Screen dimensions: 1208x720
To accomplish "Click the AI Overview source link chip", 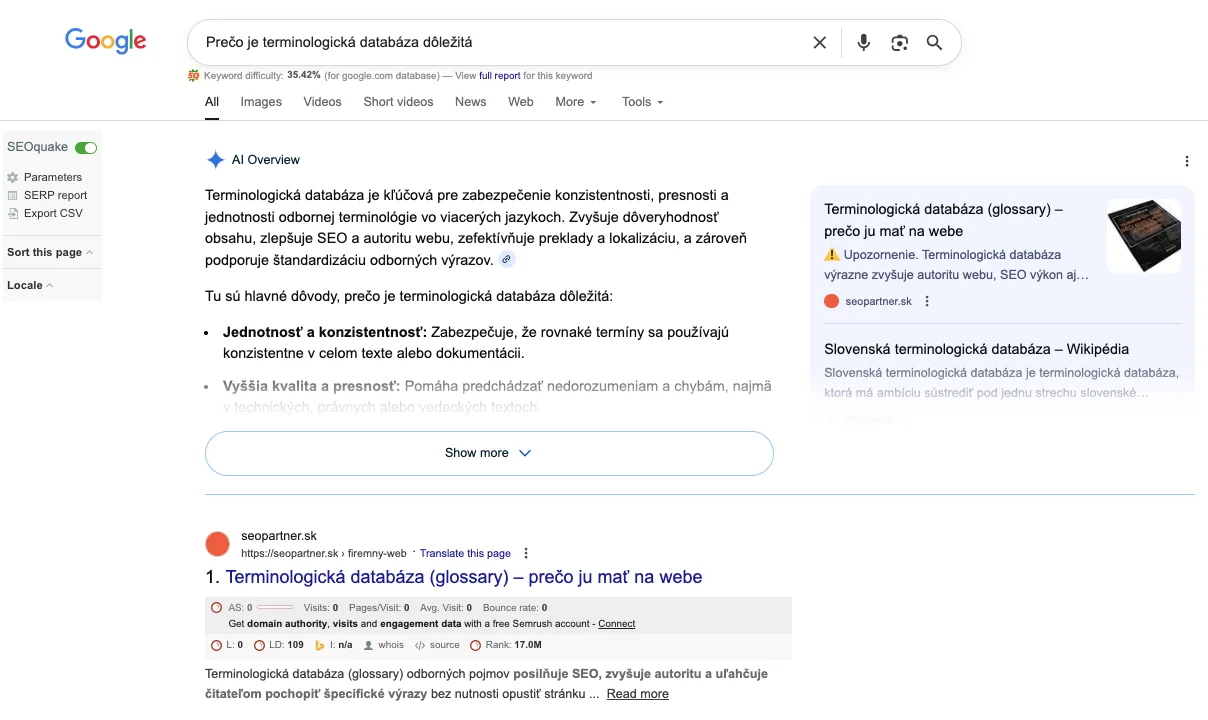I will pyautogui.click(x=507, y=260).
